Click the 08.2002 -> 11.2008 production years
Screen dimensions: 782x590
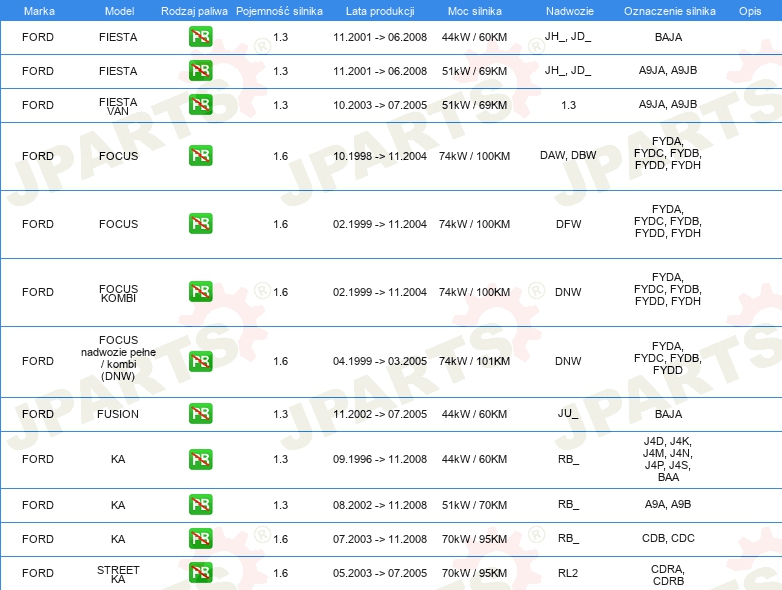tap(380, 505)
